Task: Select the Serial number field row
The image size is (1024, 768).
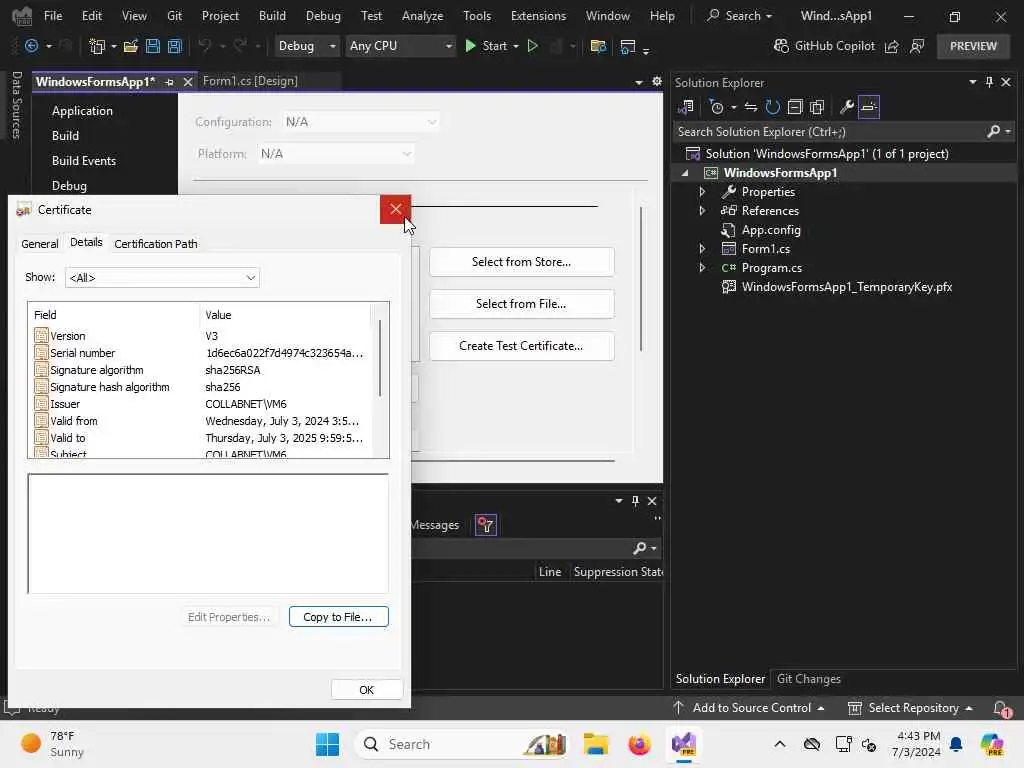Action: point(199,353)
